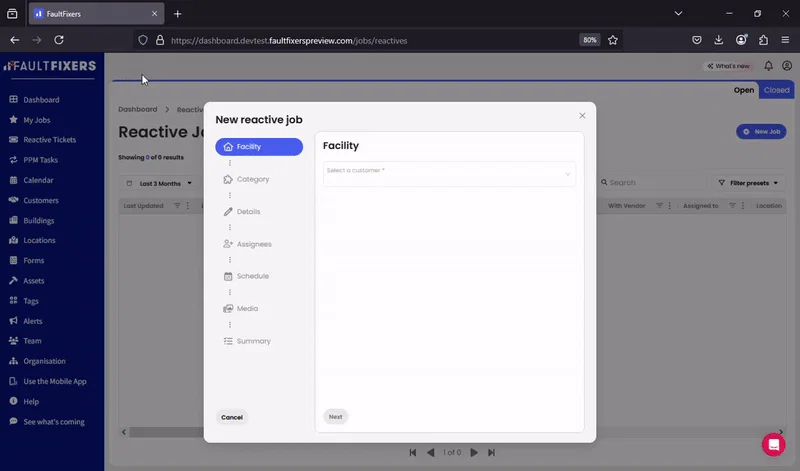
Task: Go back in the browser
Action: click(14, 40)
